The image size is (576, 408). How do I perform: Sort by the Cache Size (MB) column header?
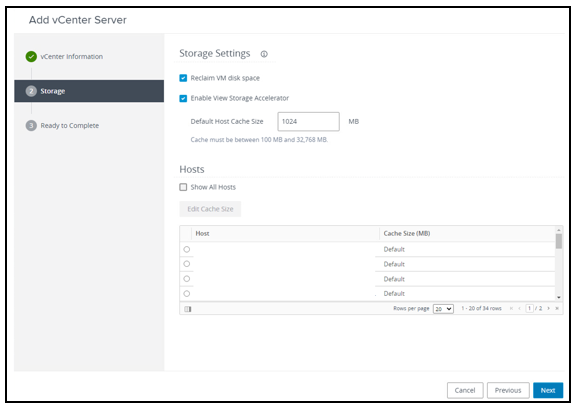(407, 234)
